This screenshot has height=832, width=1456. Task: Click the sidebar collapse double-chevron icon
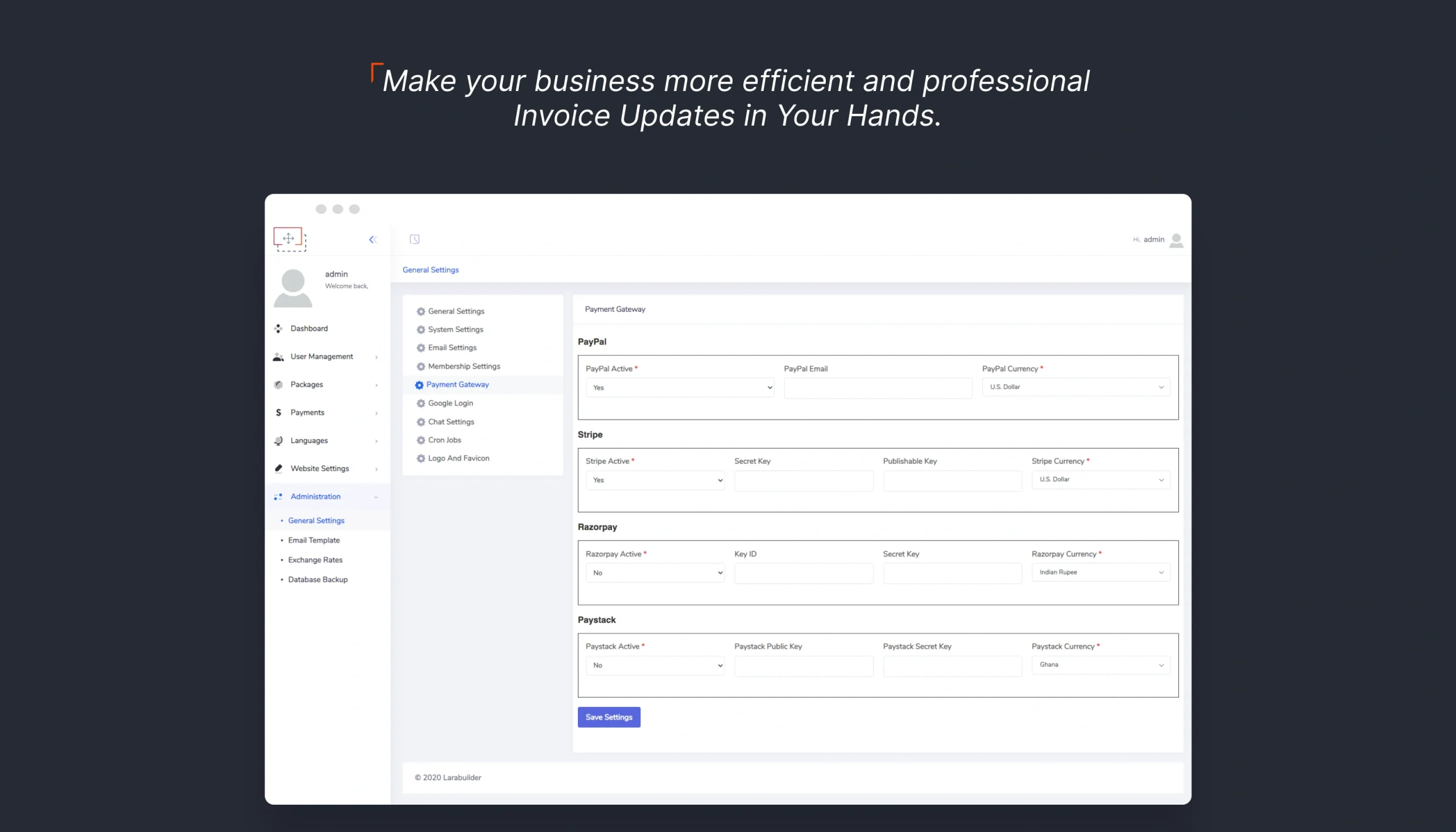click(x=373, y=240)
